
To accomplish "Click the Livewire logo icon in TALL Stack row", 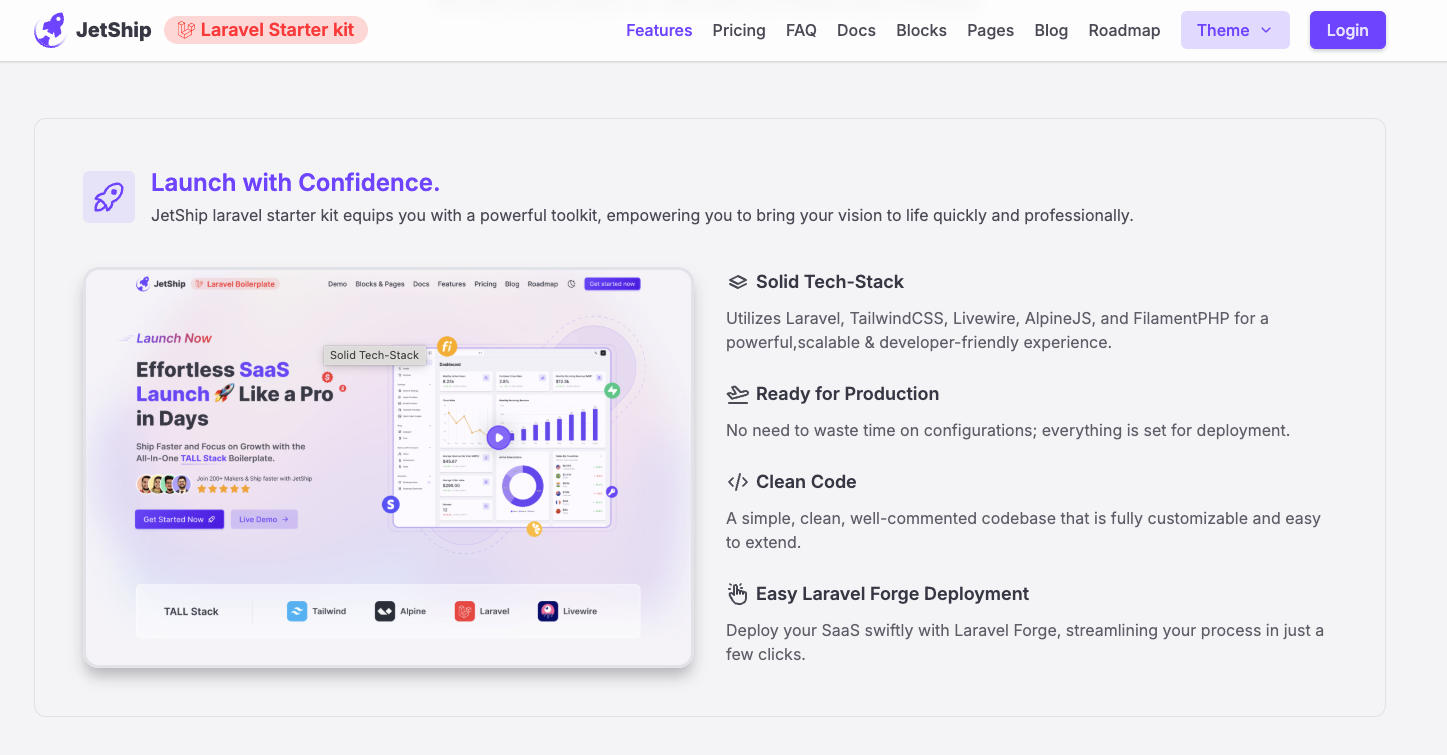I will 548,611.
